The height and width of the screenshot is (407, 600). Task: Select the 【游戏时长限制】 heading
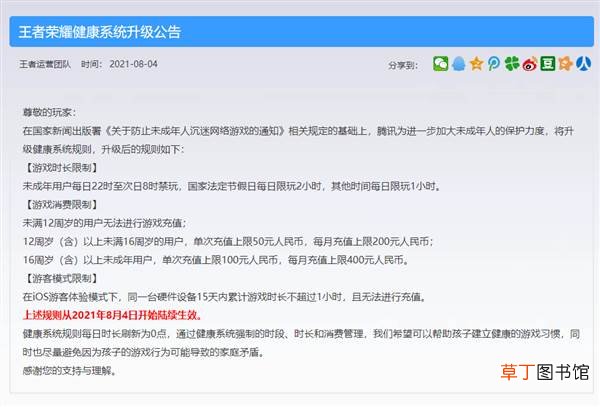tap(61, 168)
